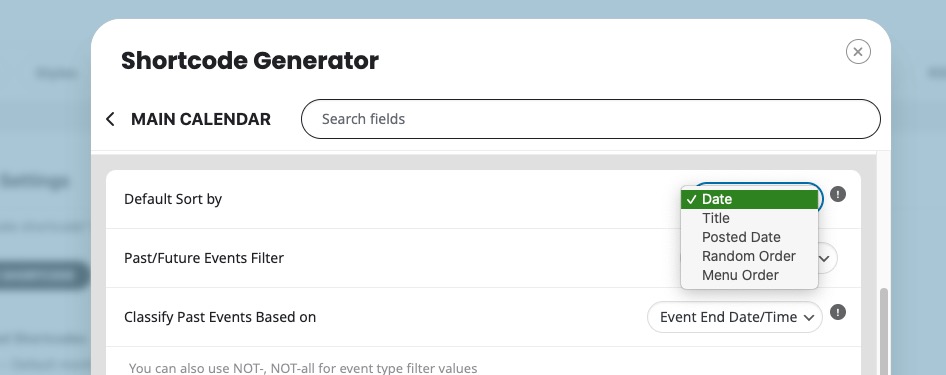The image size is (946, 375).
Task: Go back using the arrow beside MAIN CALENDAR
Action: pyautogui.click(x=110, y=119)
